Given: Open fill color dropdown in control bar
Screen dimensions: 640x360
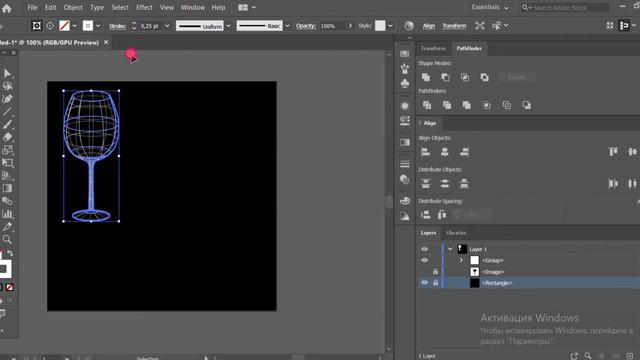Looking at the screenshot, I should point(74,26).
